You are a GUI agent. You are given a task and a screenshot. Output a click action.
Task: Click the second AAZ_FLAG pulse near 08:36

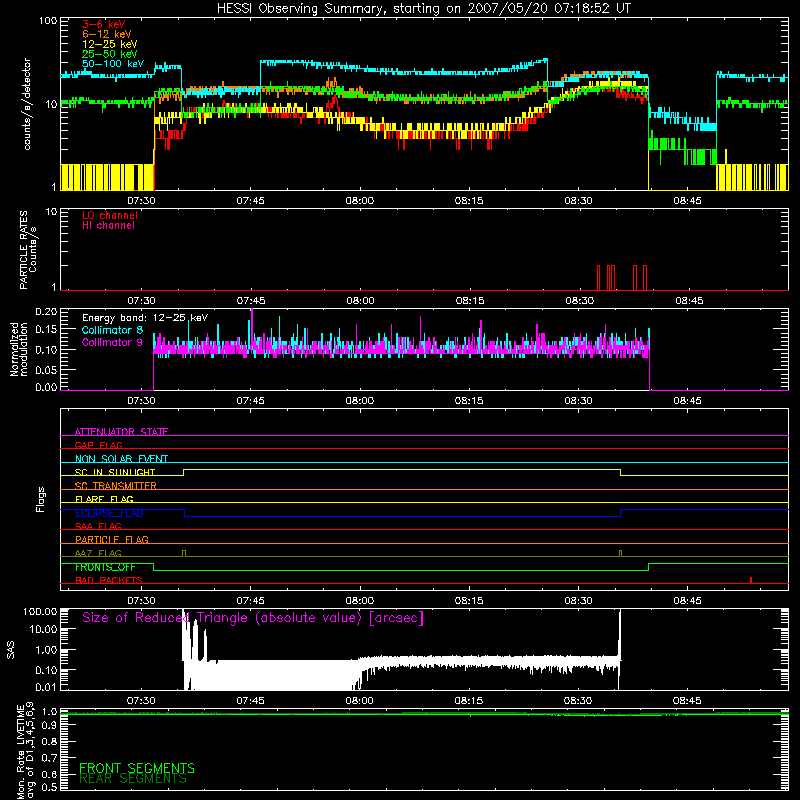click(x=620, y=554)
